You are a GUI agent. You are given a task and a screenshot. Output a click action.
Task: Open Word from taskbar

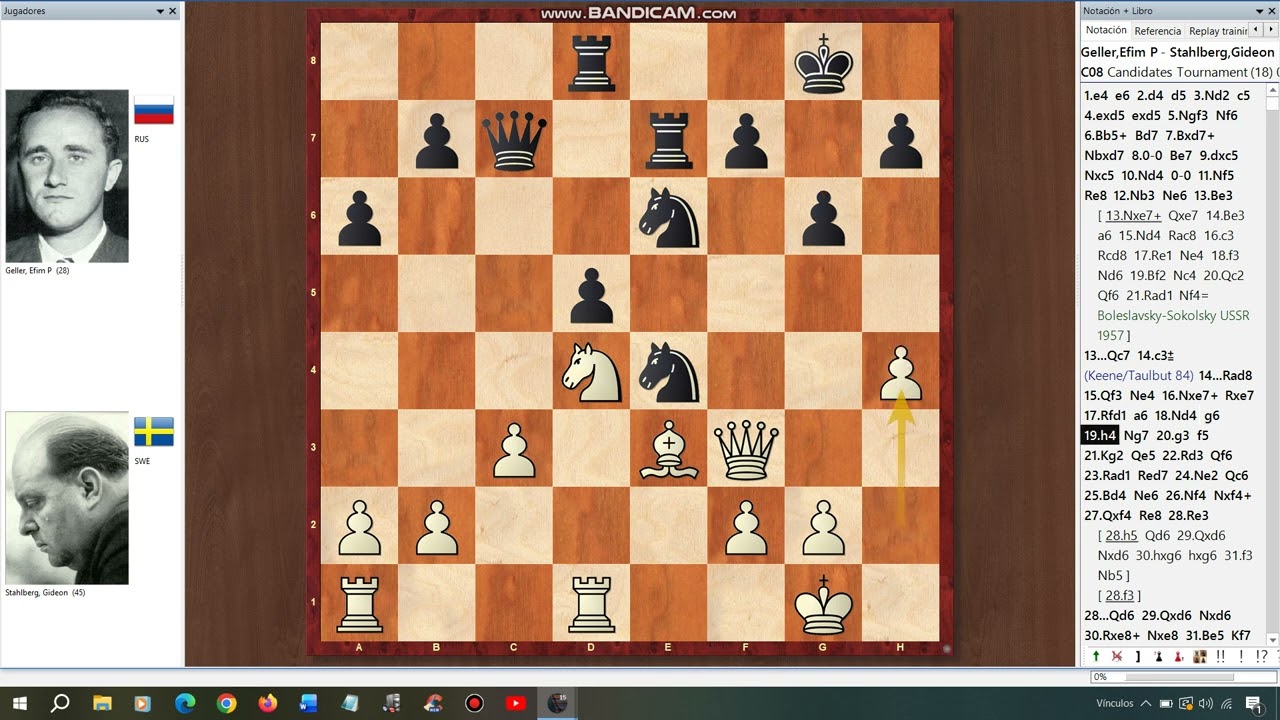[x=308, y=703]
